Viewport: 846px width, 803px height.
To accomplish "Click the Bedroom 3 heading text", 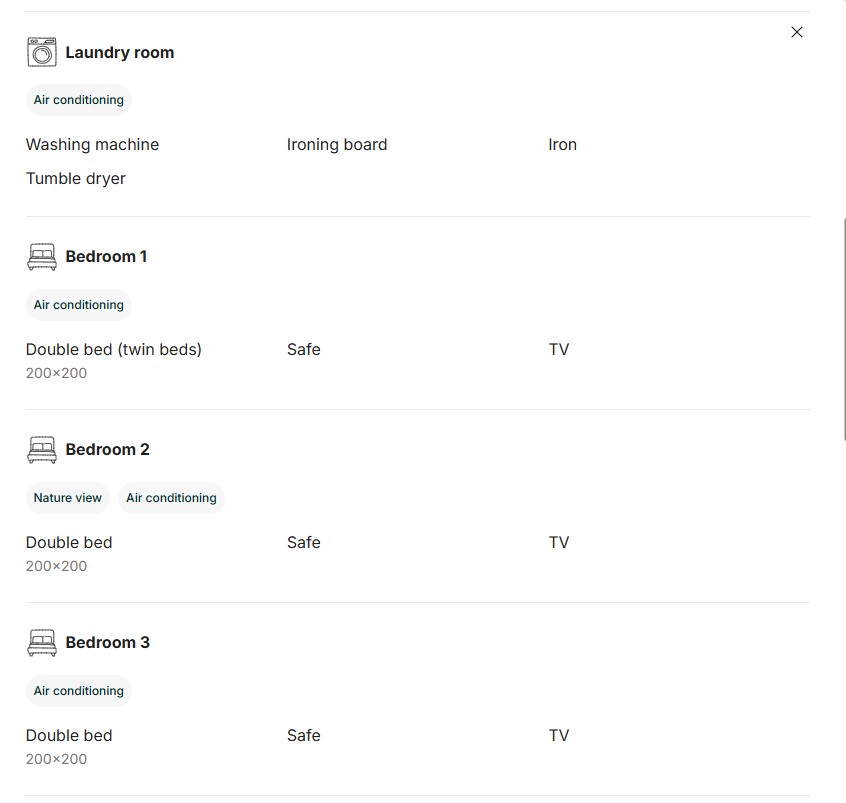I will coord(107,643).
